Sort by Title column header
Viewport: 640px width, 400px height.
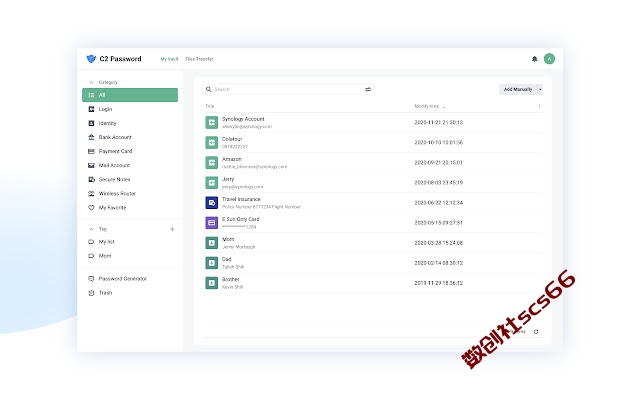pos(209,106)
